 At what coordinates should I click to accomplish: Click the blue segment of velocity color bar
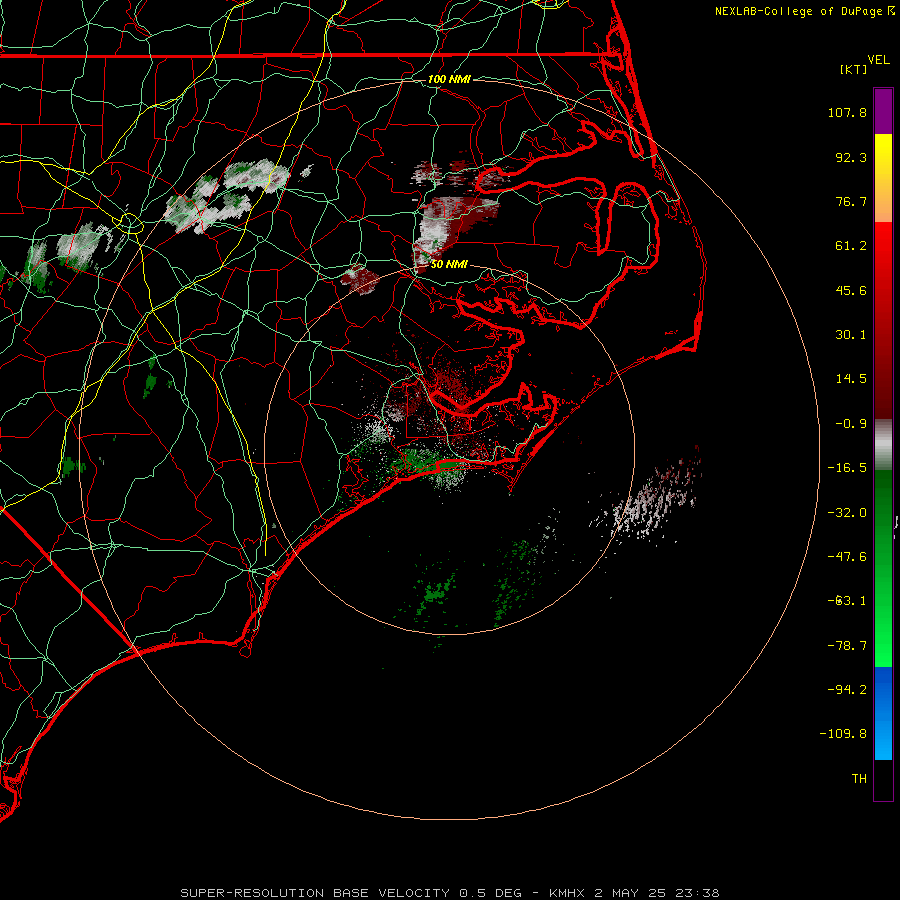pos(883,713)
